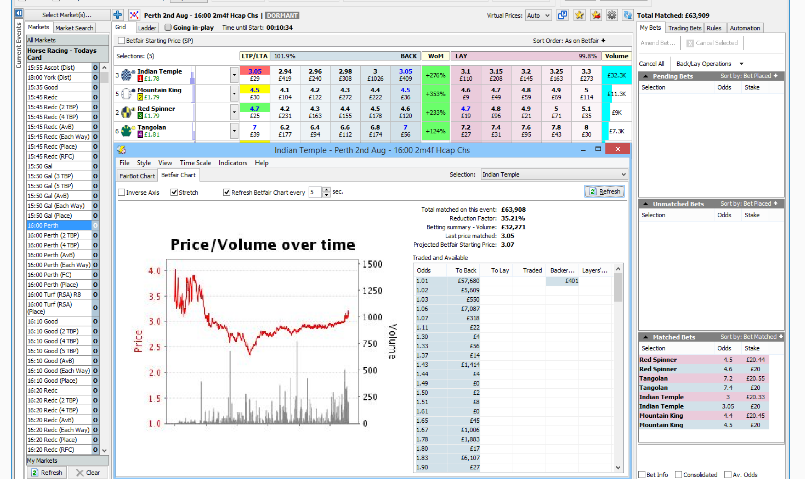805x479 pixels.
Task: Tick the Consolidated checkbox
Action: (x=679, y=474)
